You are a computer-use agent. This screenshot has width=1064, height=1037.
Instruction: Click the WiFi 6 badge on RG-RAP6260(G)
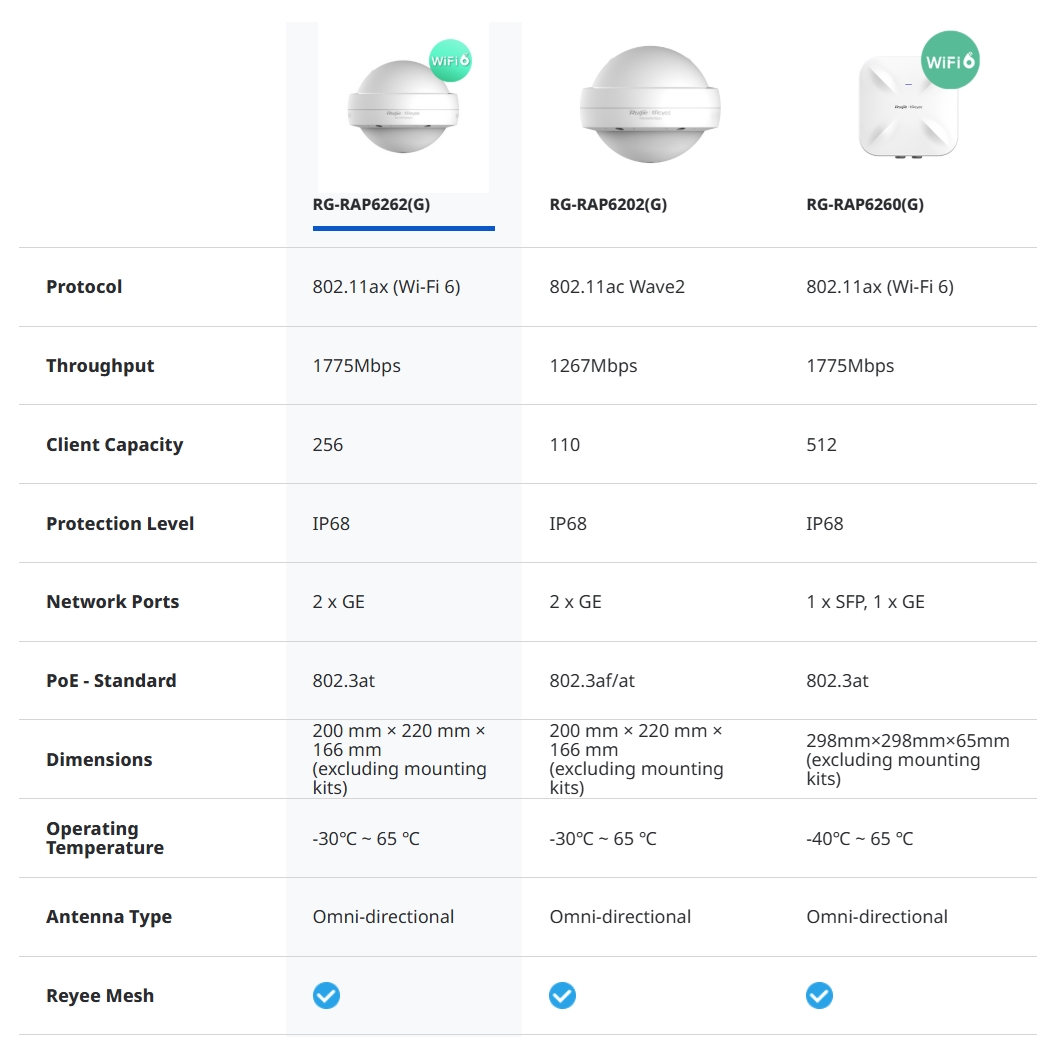point(949,60)
